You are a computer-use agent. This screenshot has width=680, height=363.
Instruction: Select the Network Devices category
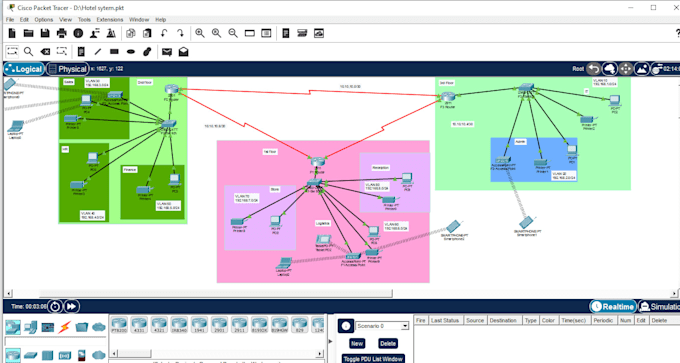13,327
